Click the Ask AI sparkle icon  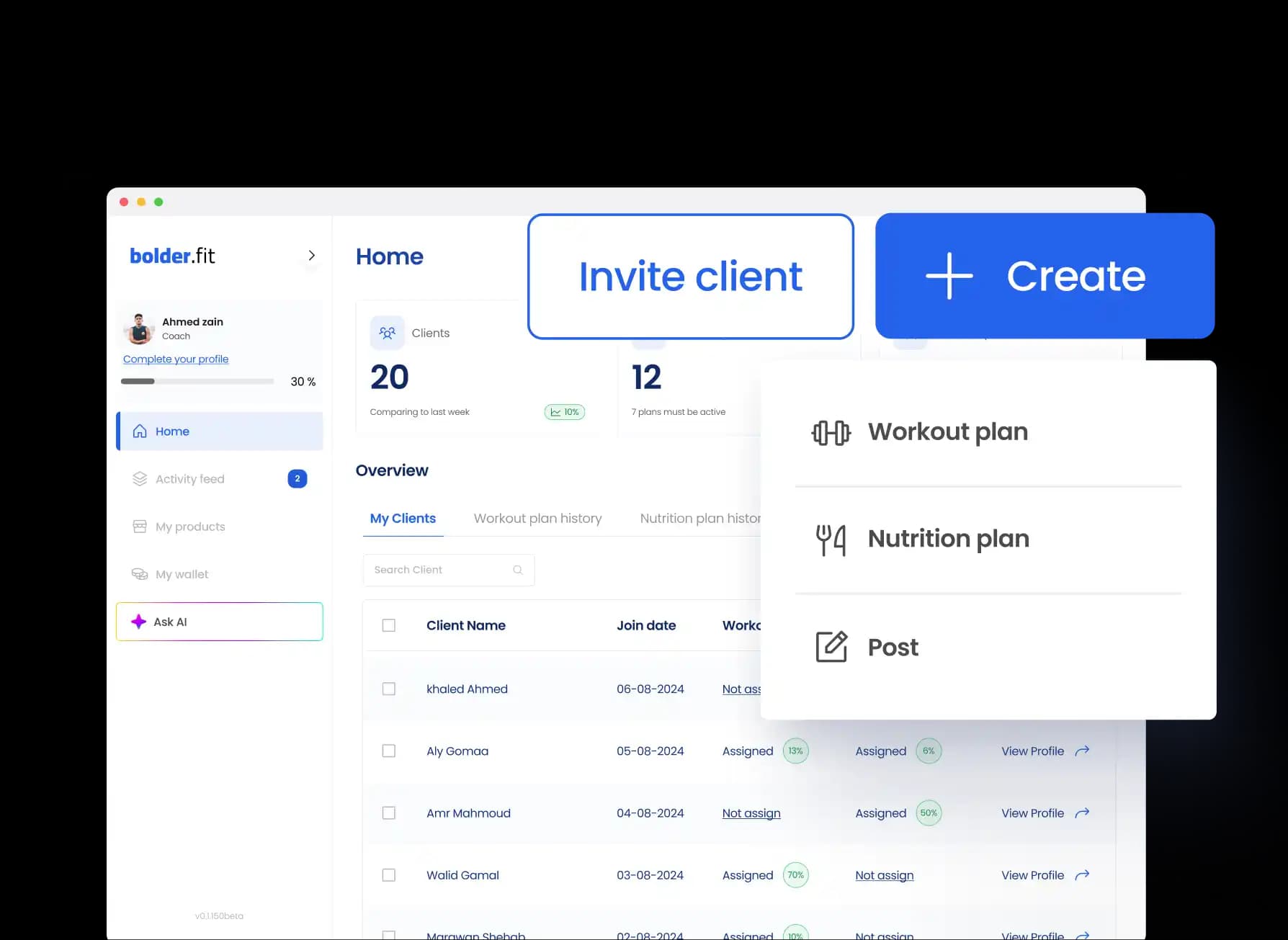point(138,621)
